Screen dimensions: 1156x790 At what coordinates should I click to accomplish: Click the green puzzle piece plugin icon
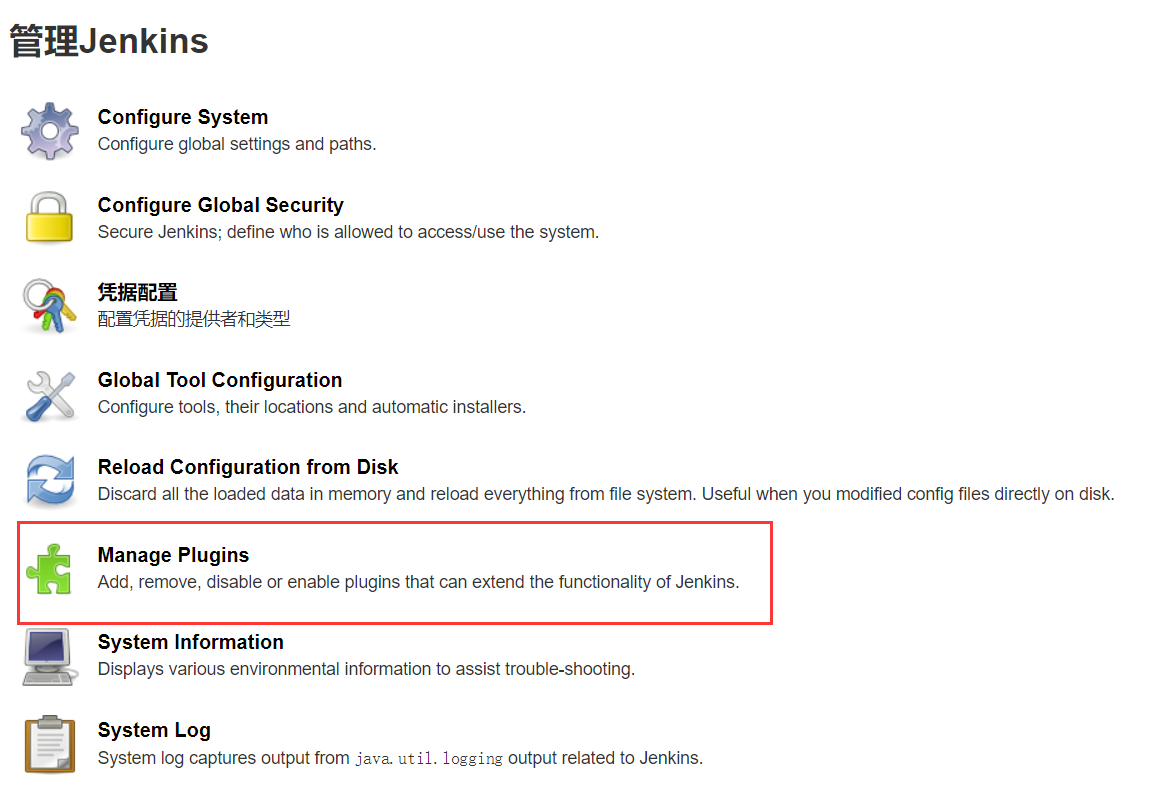point(49,569)
